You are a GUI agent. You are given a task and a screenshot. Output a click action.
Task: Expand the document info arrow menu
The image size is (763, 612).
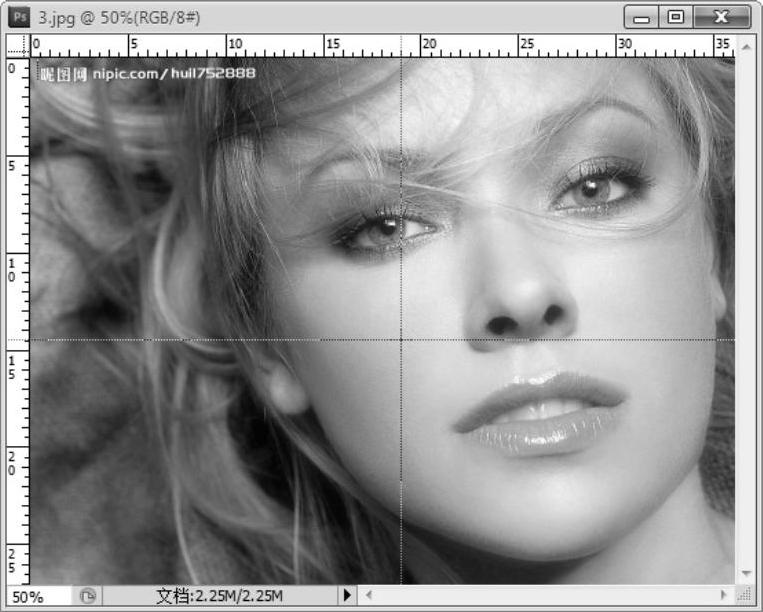pos(347,596)
